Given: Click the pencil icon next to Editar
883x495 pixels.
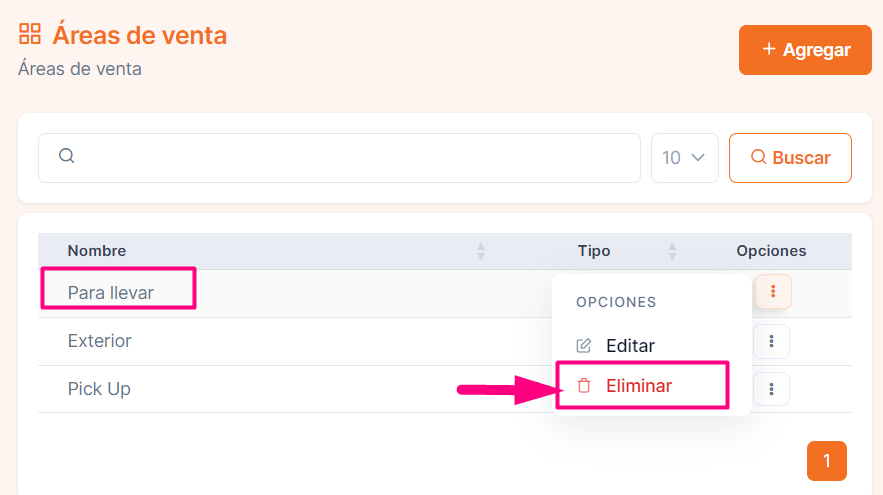Looking at the screenshot, I should pos(584,345).
